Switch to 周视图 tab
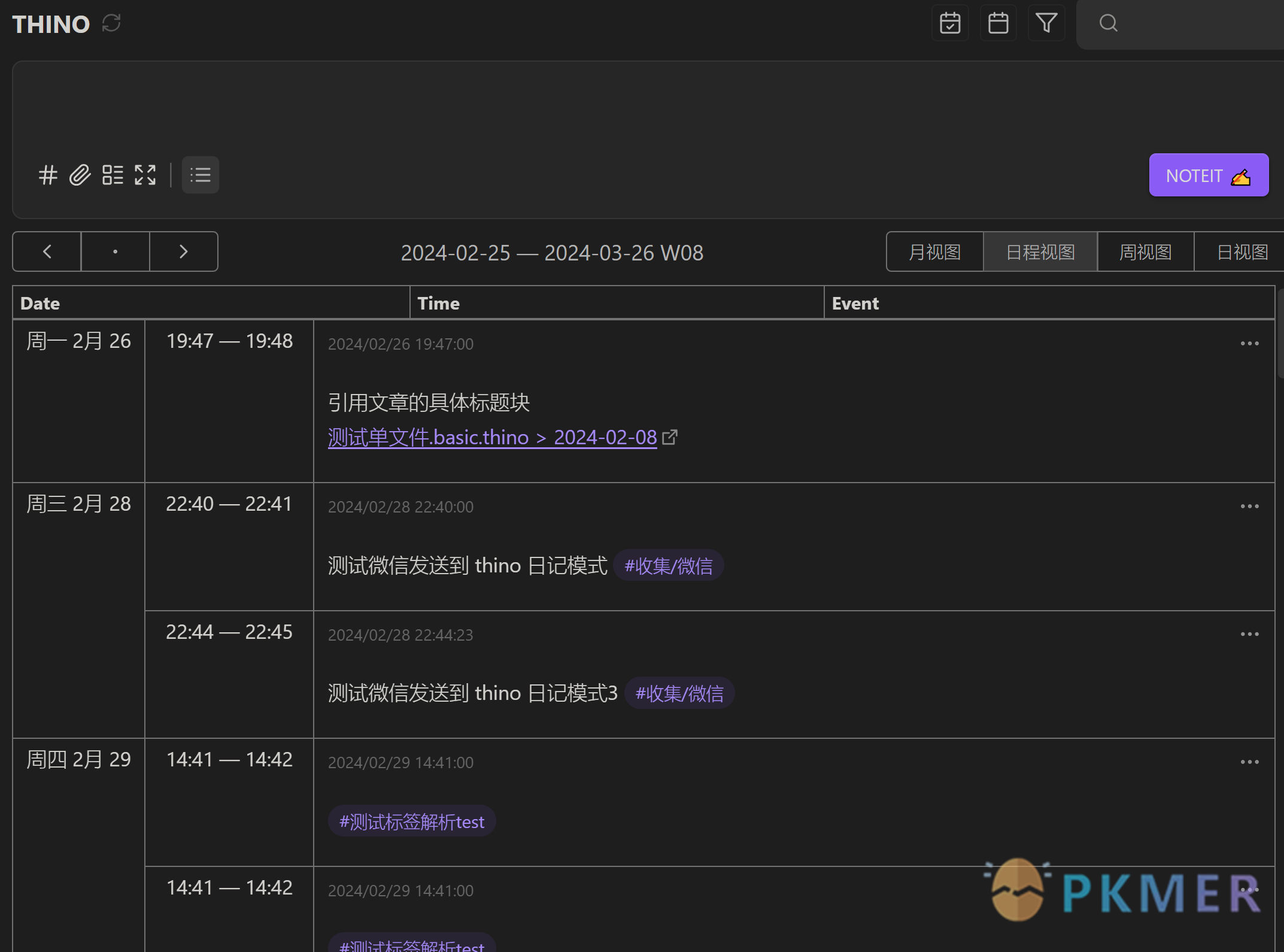Image resolution: width=1284 pixels, height=952 pixels. click(1146, 252)
